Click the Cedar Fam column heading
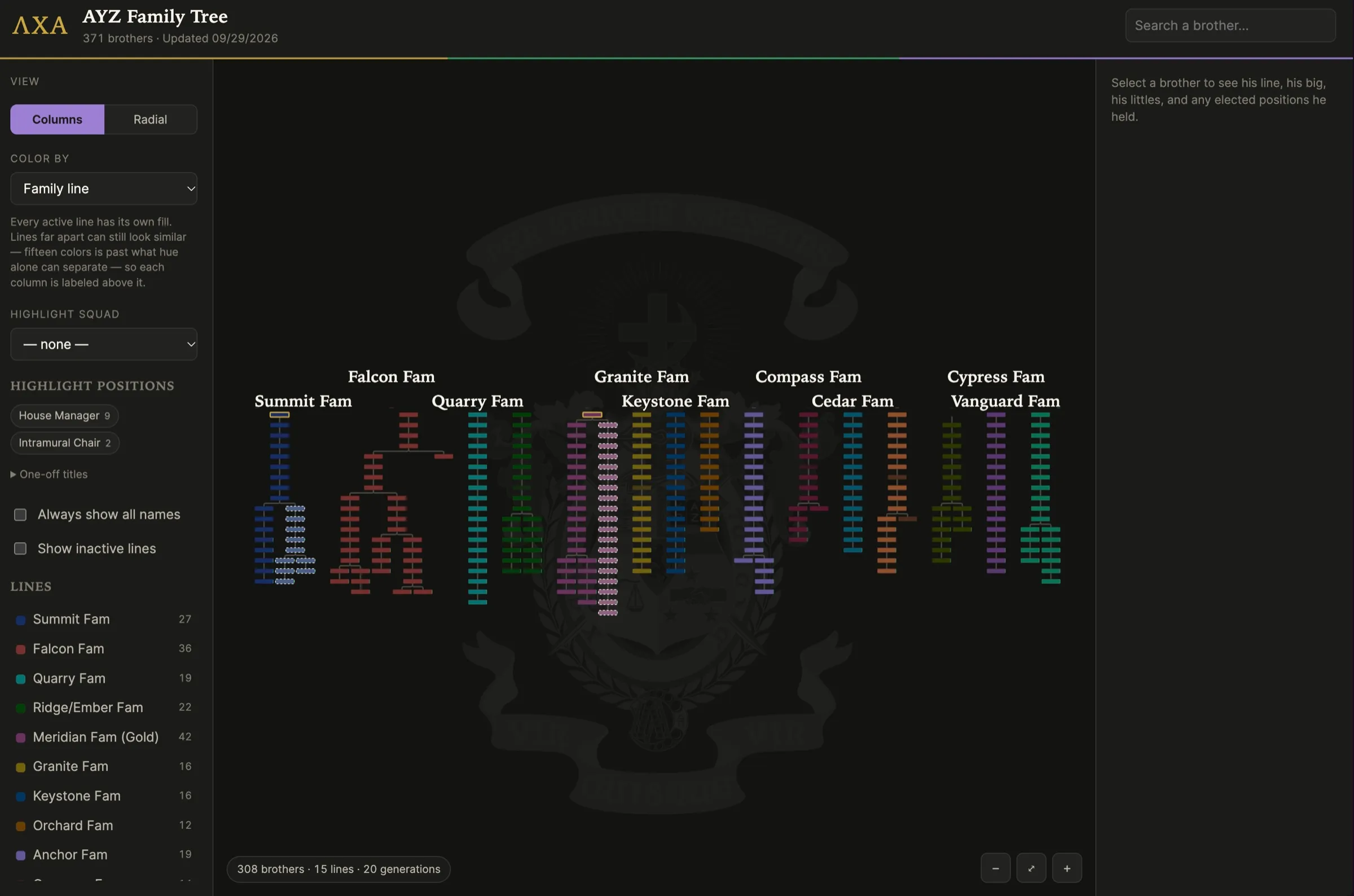1354x896 pixels. (x=852, y=401)
